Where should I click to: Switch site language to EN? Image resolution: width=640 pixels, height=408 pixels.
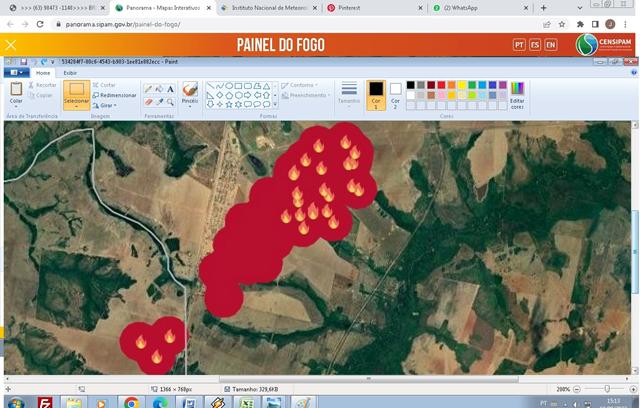pos(551,45)
